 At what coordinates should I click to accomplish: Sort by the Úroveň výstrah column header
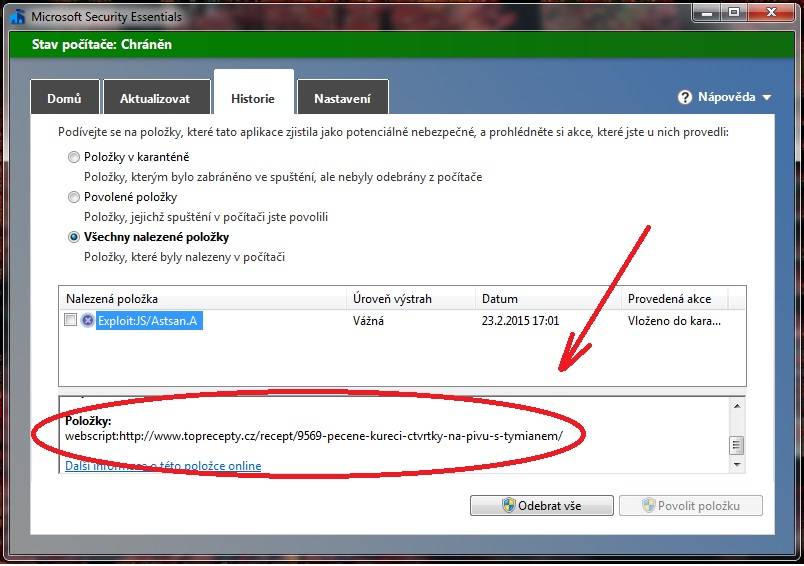coord(411,298)
